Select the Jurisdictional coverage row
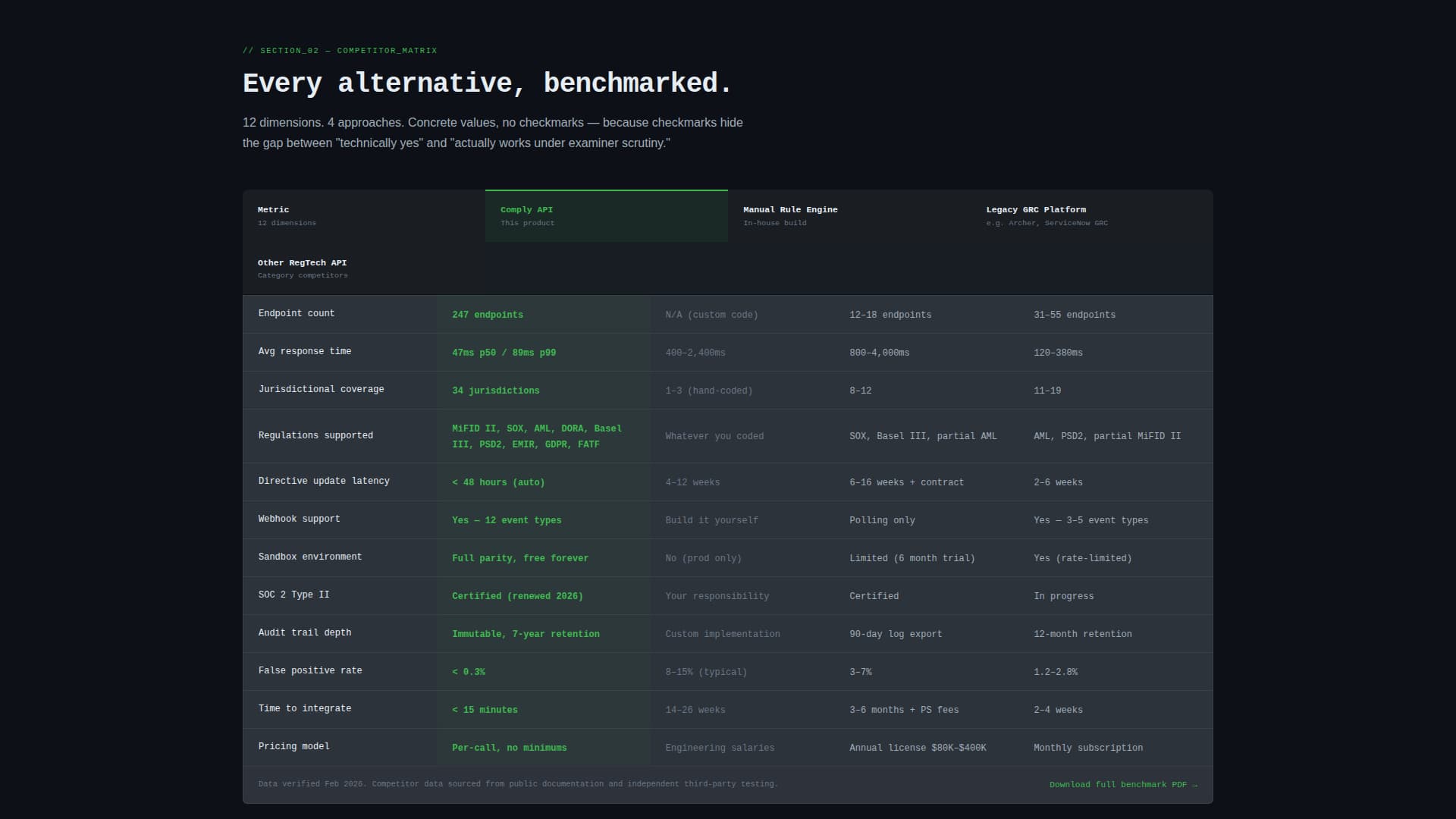Viewport: 1456px width, 819px height. pos(321,389)
